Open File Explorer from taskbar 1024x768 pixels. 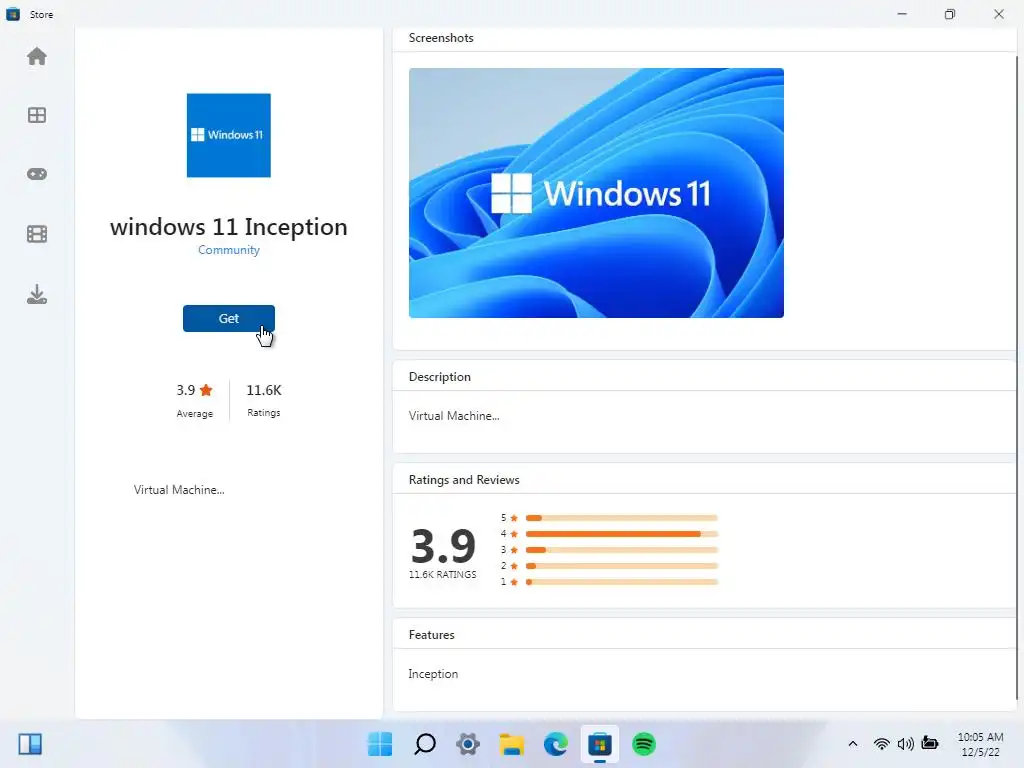pyautogui.click(x=511, y=744)
